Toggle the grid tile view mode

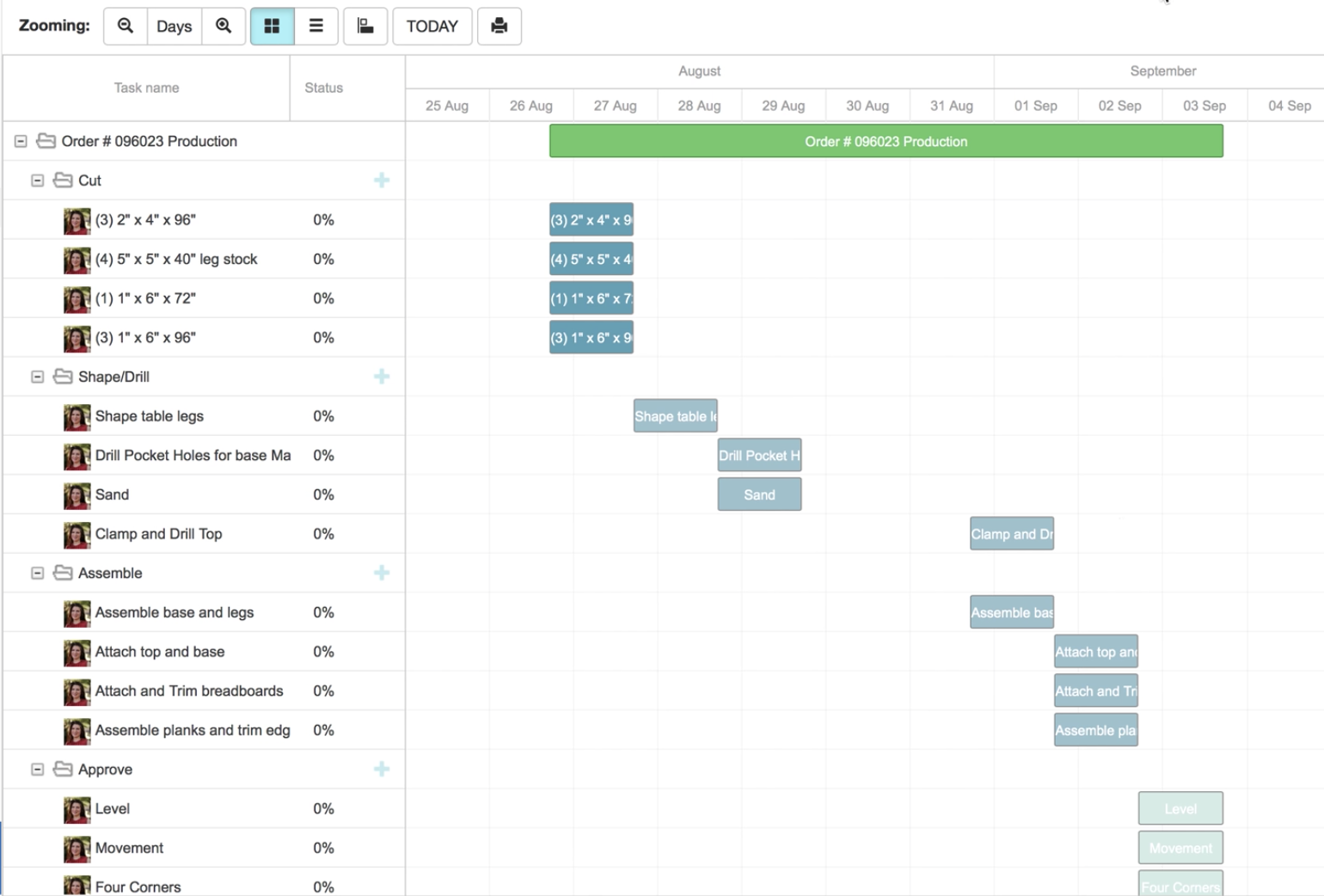(272, 26)
